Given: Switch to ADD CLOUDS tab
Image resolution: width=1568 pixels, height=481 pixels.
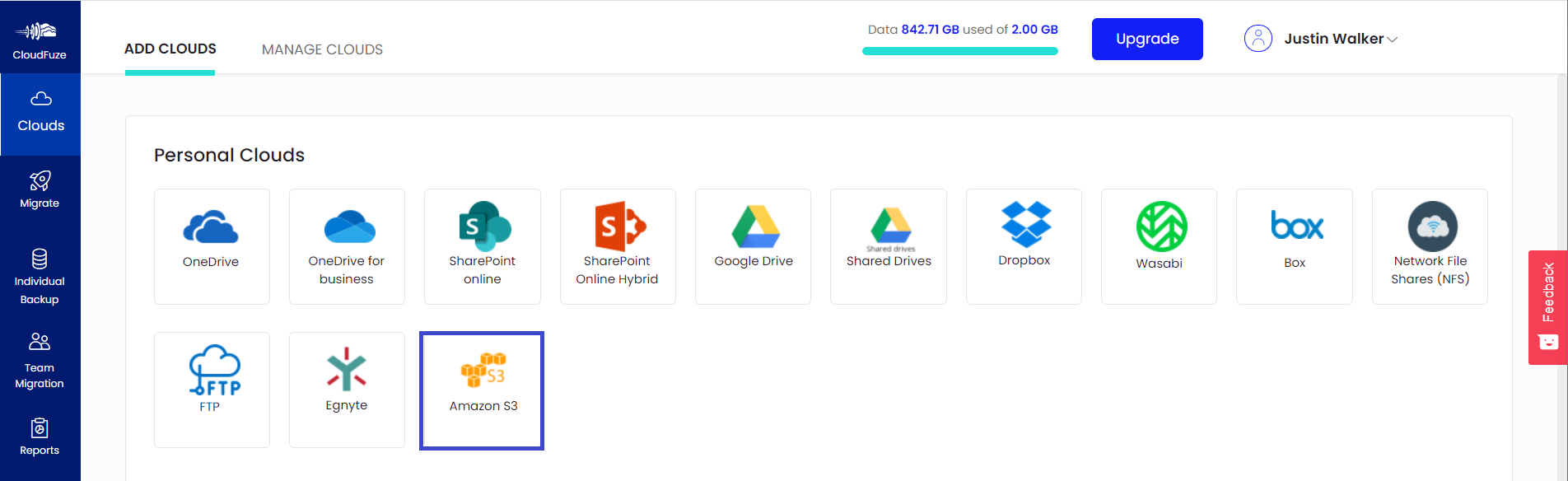Looking at the screenshot, I should click(170, 49).
